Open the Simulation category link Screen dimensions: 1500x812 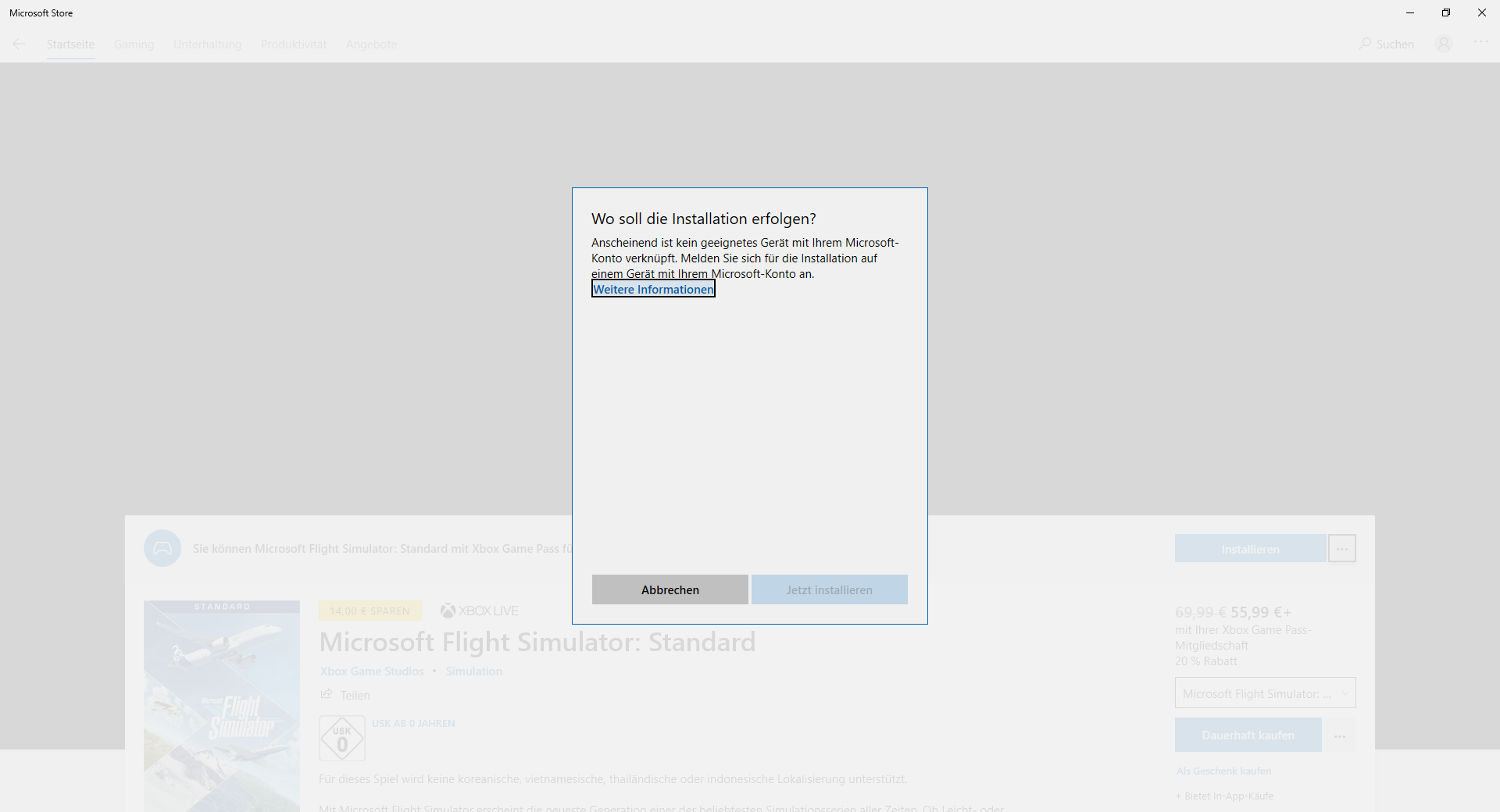click(x=473, y=671)
